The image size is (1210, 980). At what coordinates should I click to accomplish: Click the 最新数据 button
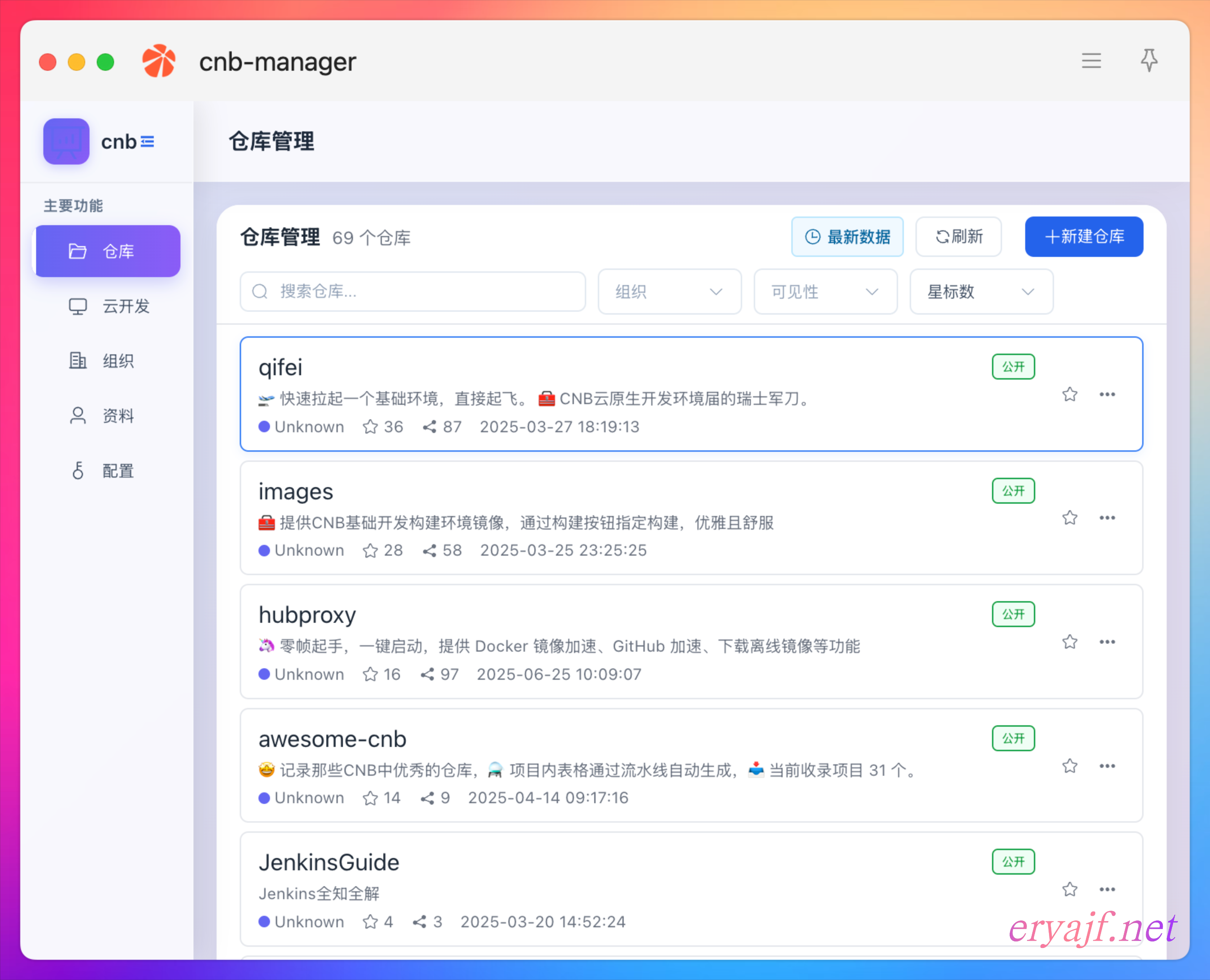847,237
